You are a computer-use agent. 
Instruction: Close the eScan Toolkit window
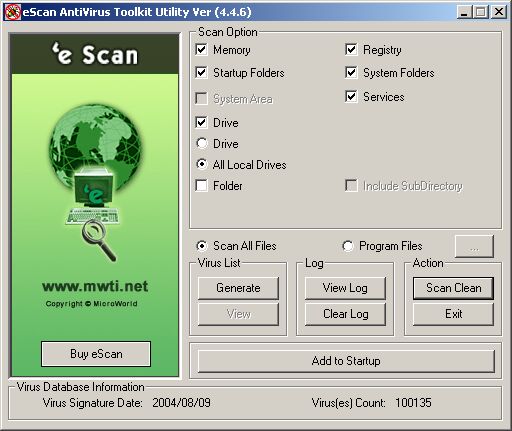pyautogui.click(x=499, y=12)
